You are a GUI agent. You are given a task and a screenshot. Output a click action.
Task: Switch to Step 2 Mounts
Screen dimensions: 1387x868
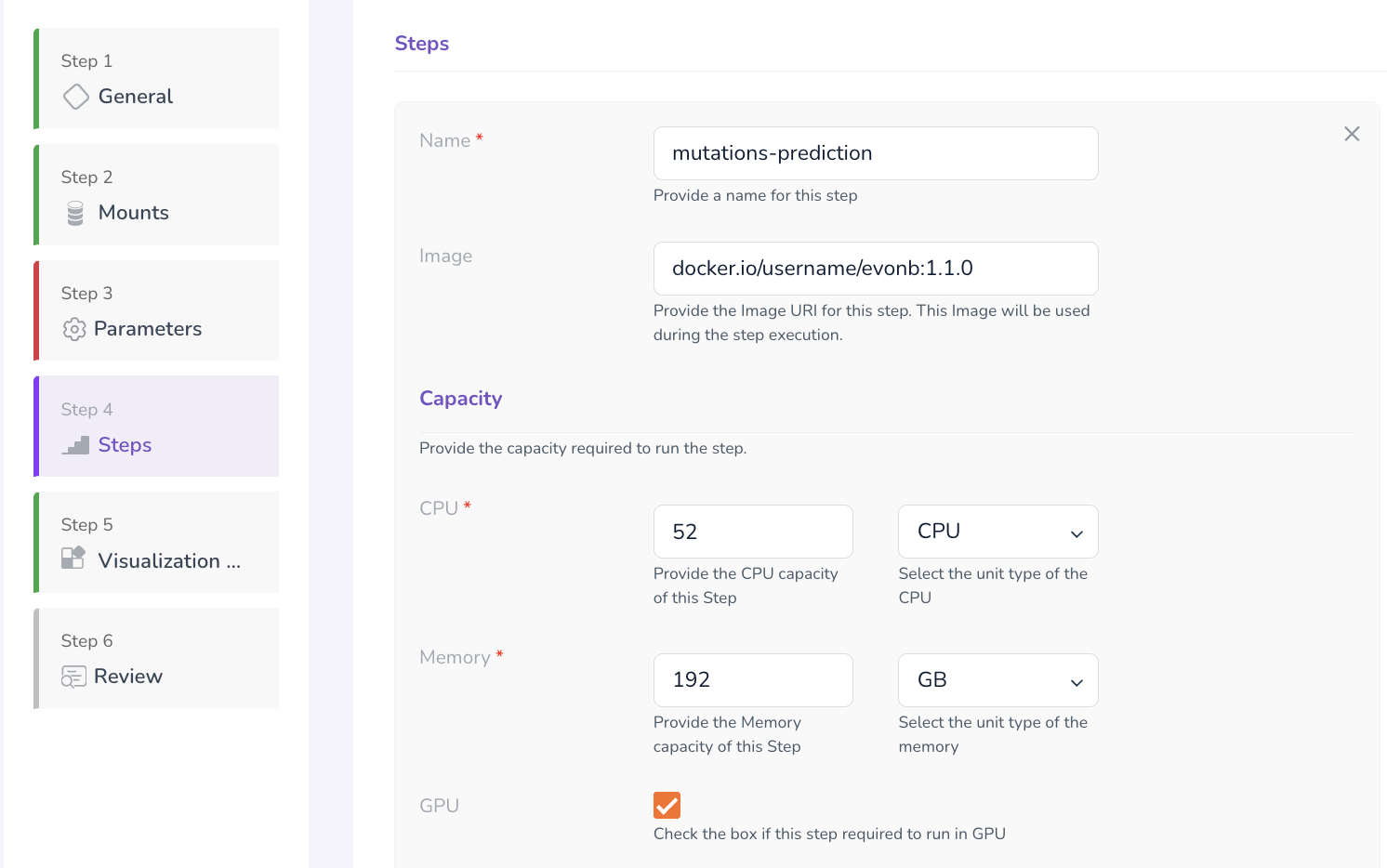158,195
